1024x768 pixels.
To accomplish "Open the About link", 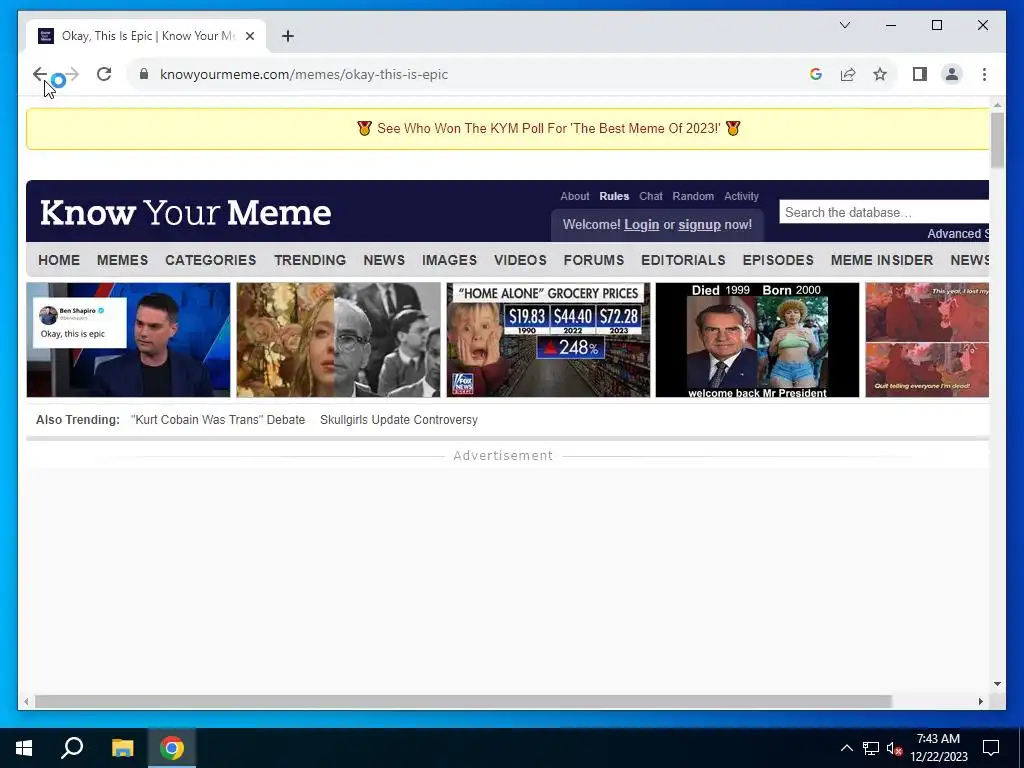I will (x=575, y=196).
